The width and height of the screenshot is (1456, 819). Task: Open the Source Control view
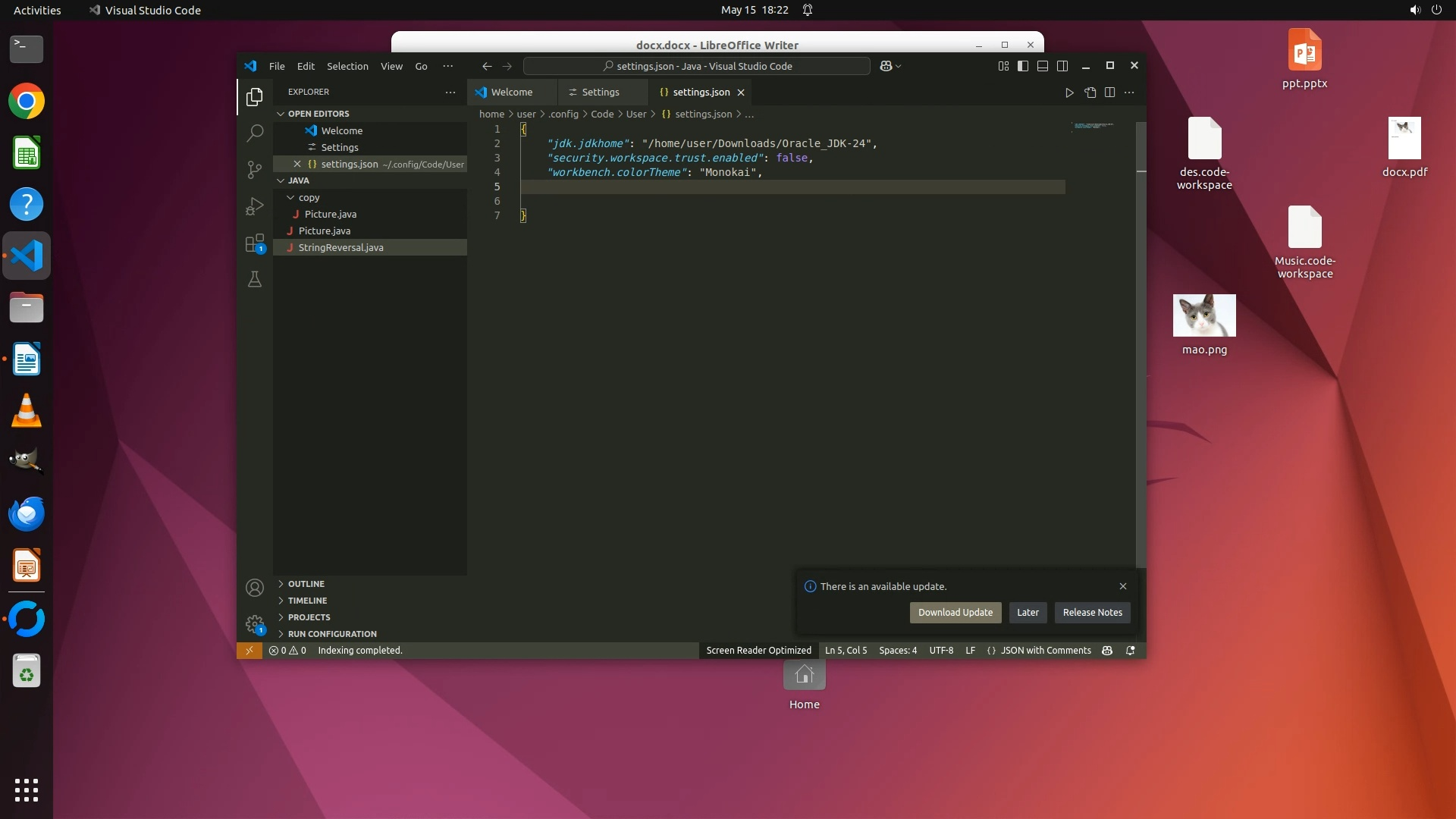(255, 169)
